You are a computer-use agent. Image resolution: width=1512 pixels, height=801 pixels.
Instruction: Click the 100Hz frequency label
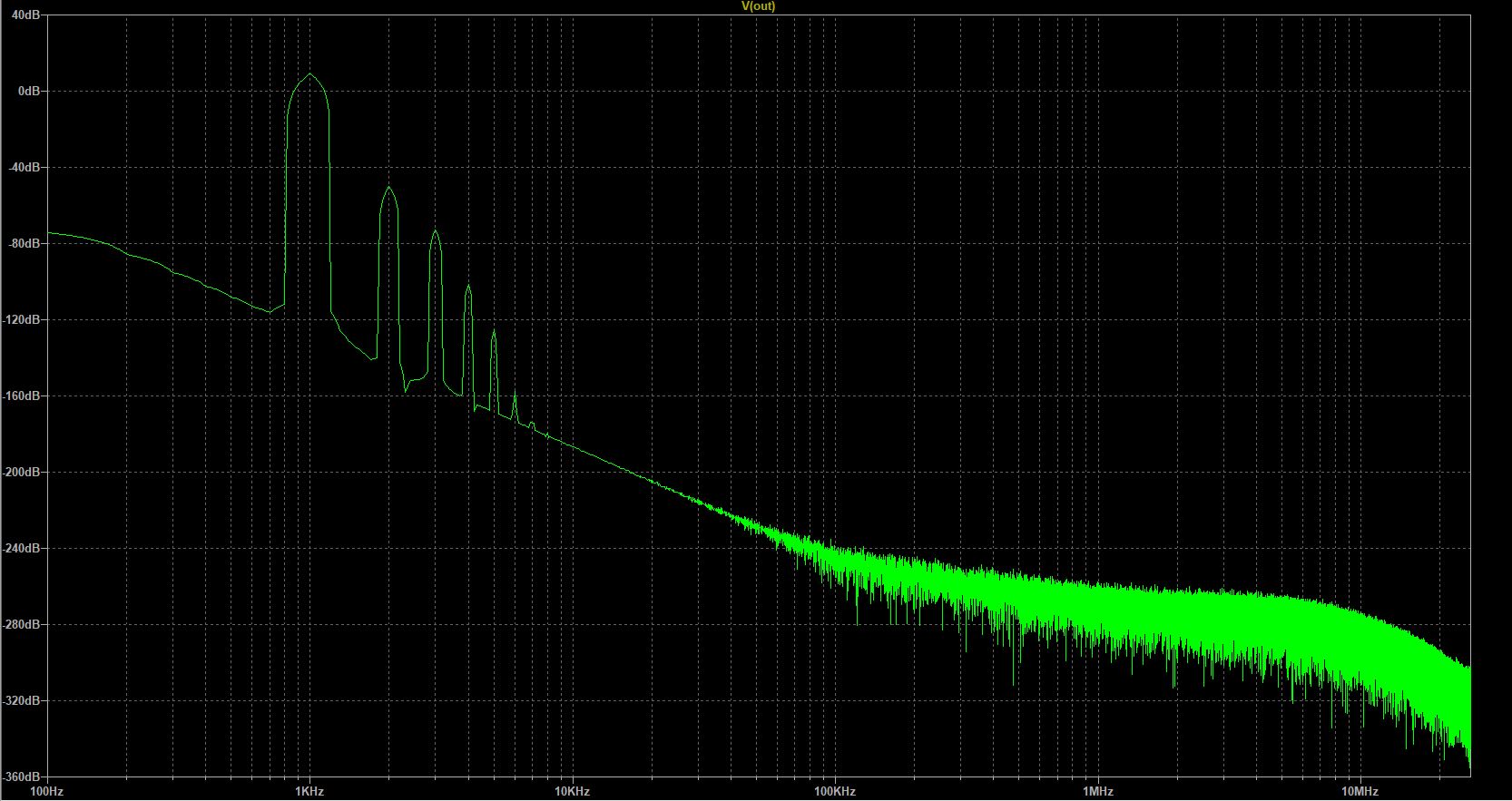pos(47,792)
